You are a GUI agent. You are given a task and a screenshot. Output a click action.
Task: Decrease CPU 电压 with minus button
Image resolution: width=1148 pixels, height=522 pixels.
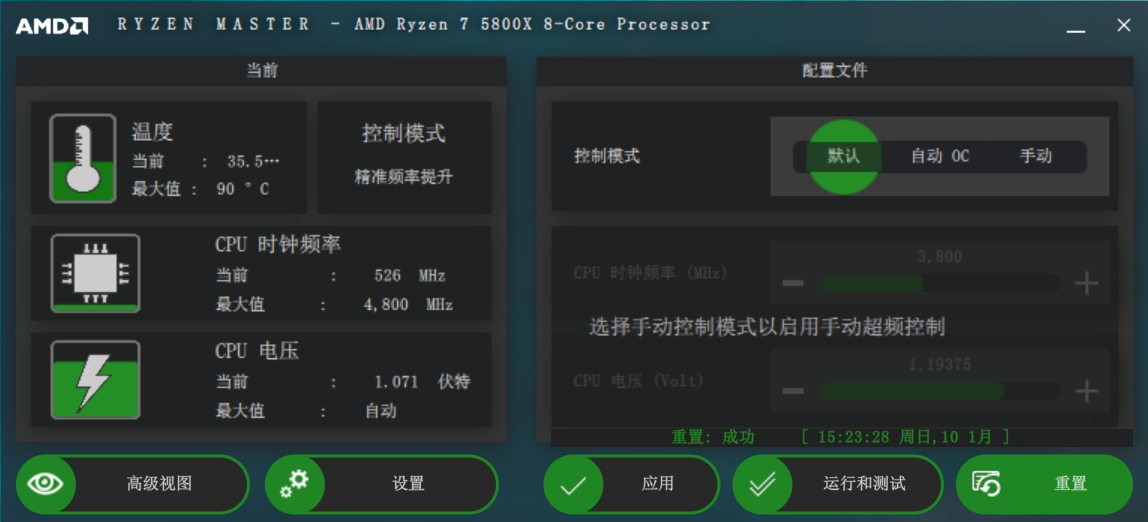pyautogui.click(x=793, y=391)
